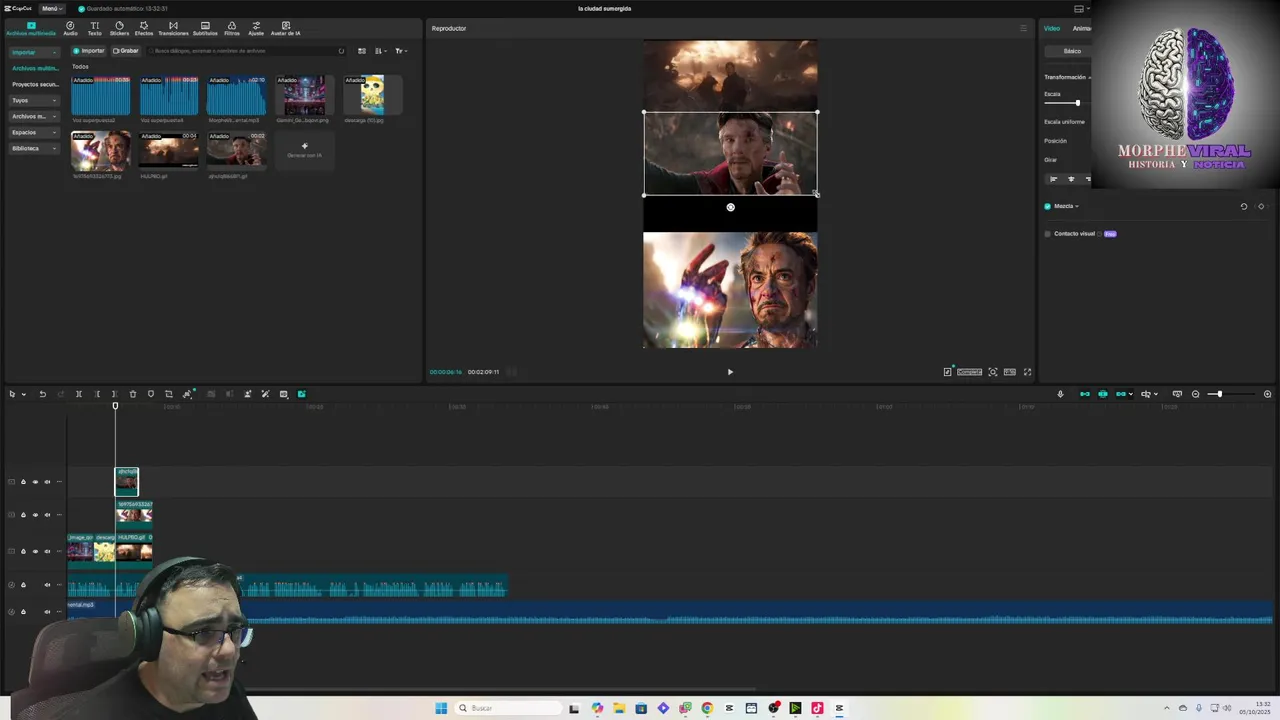Toggle auto snapping
1280x720 pixels.
point(1102,394)
